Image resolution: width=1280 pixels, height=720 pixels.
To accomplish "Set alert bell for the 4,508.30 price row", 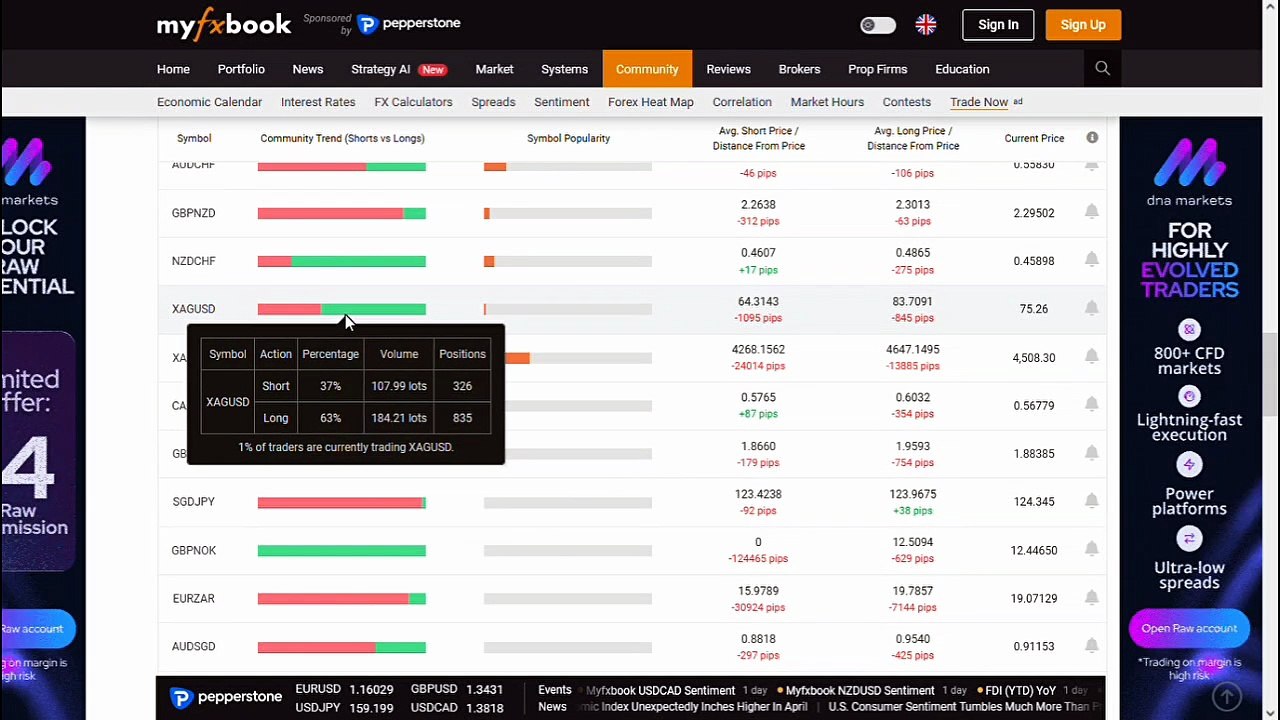I will pyautogui.click(x=1092, y=357).
